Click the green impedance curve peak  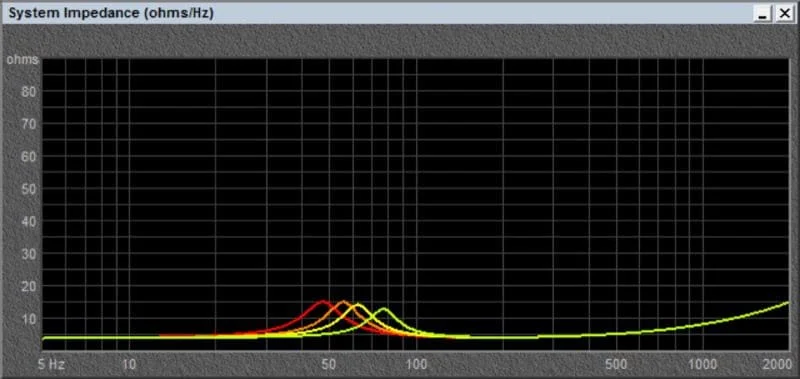[x=383, y=309]
